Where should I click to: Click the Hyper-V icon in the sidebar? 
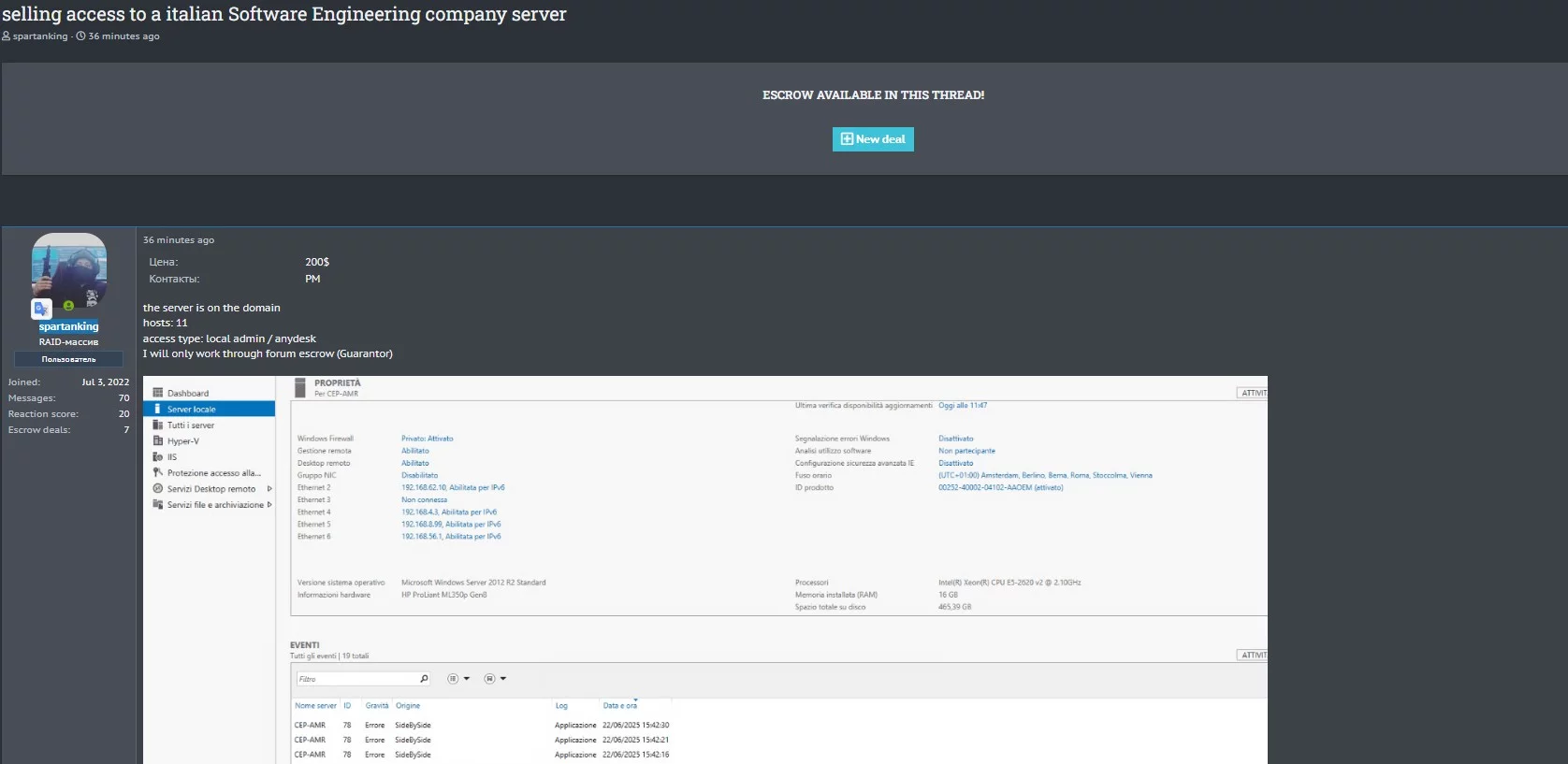[158, 441]
